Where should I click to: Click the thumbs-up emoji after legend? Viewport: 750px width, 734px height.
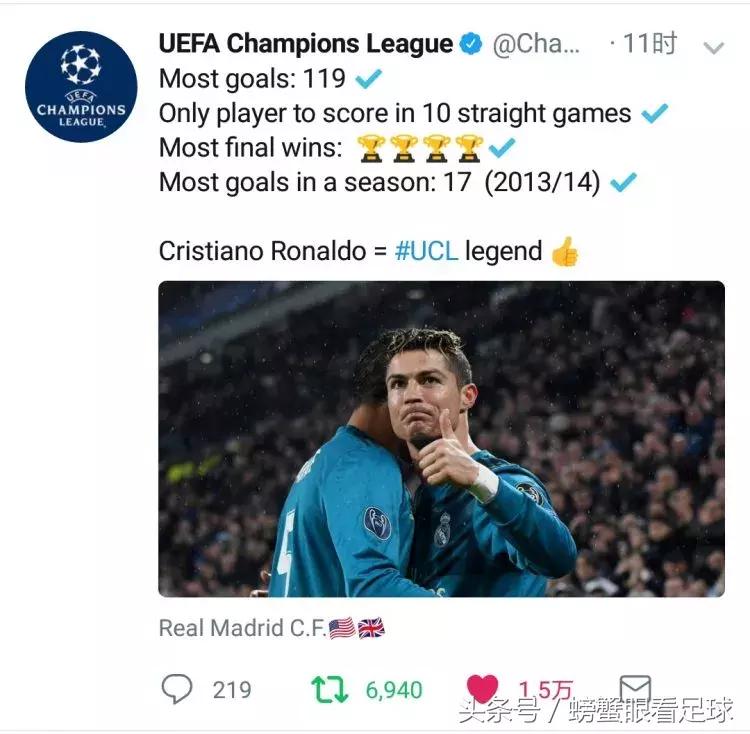tap(565, 252)
